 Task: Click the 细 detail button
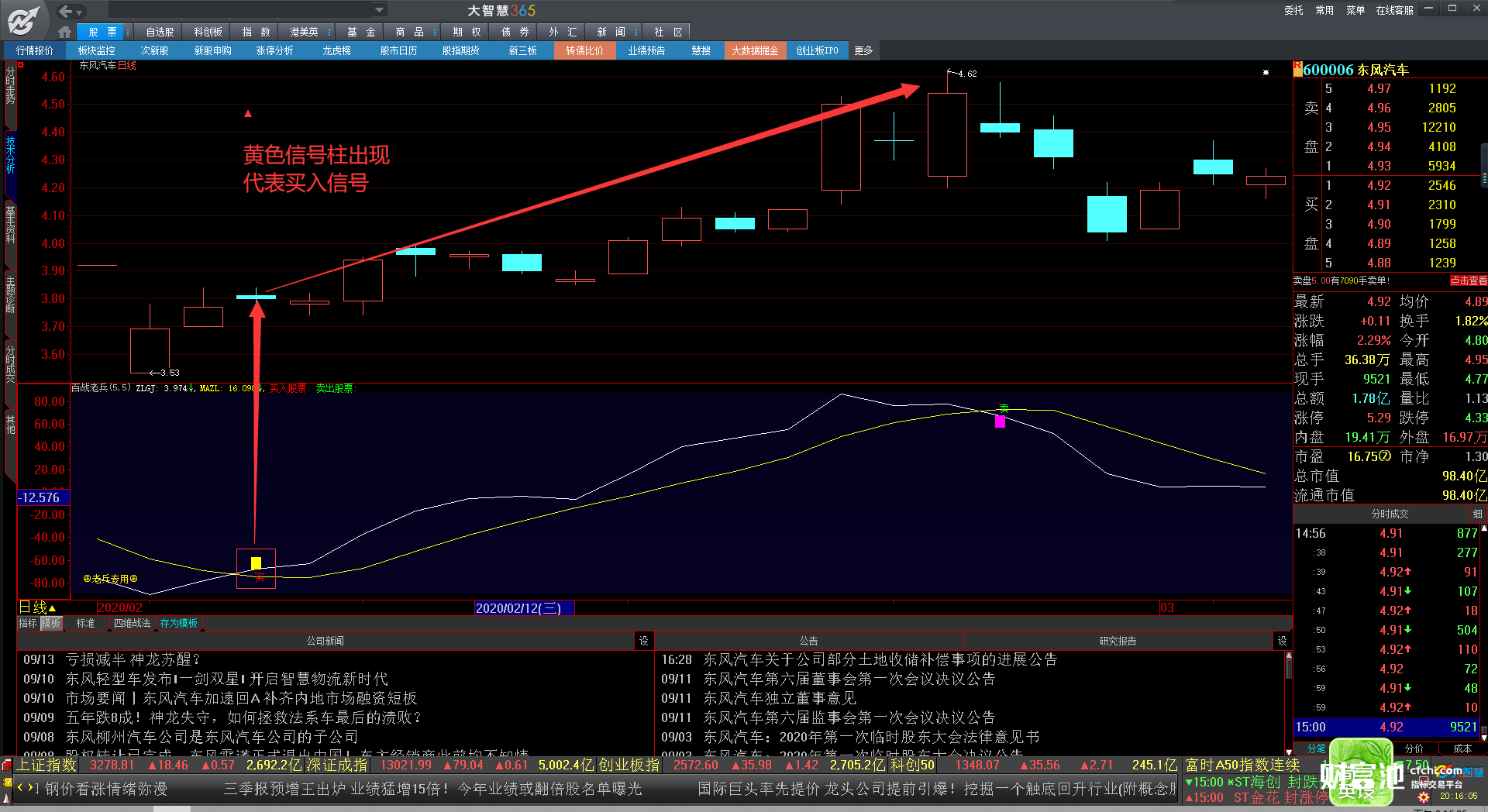click(1477, 514)
